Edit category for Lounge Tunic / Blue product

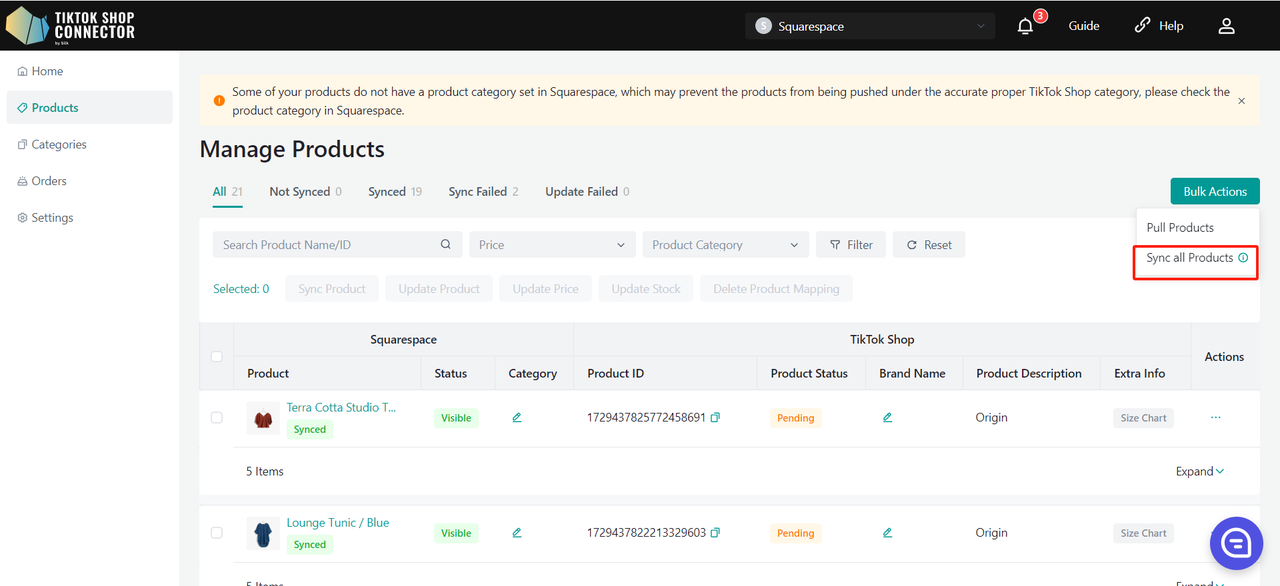517,533
